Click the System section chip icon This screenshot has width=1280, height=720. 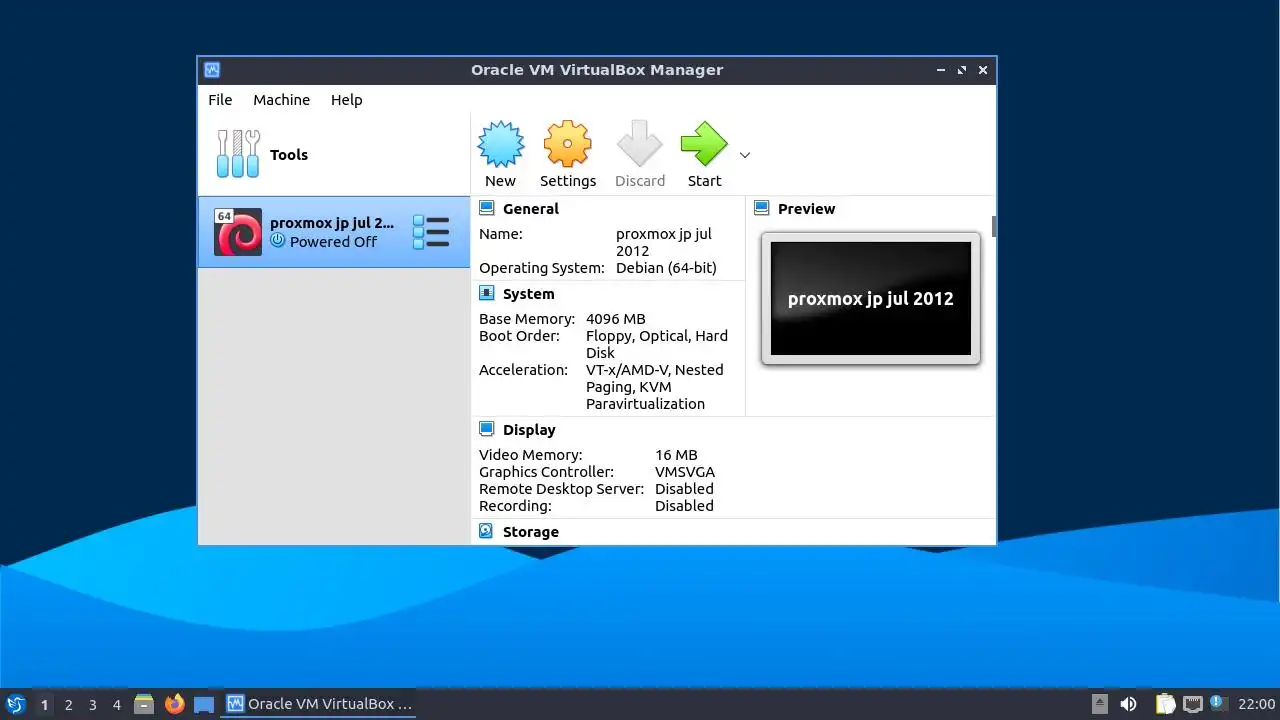point(486,293)
